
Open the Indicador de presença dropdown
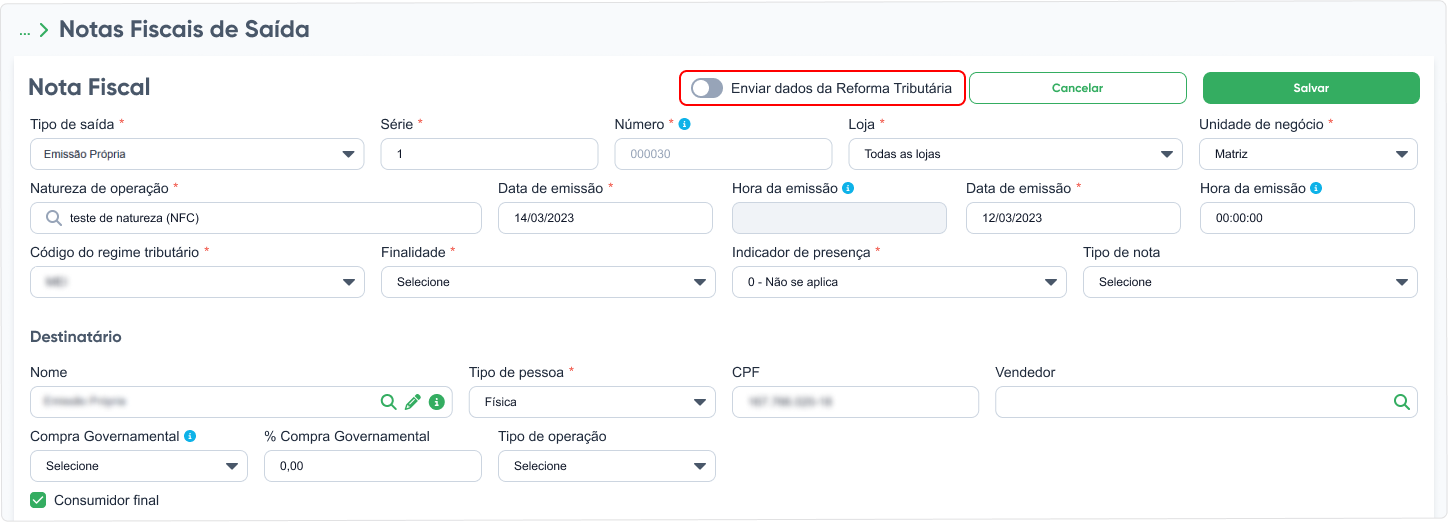899,282
